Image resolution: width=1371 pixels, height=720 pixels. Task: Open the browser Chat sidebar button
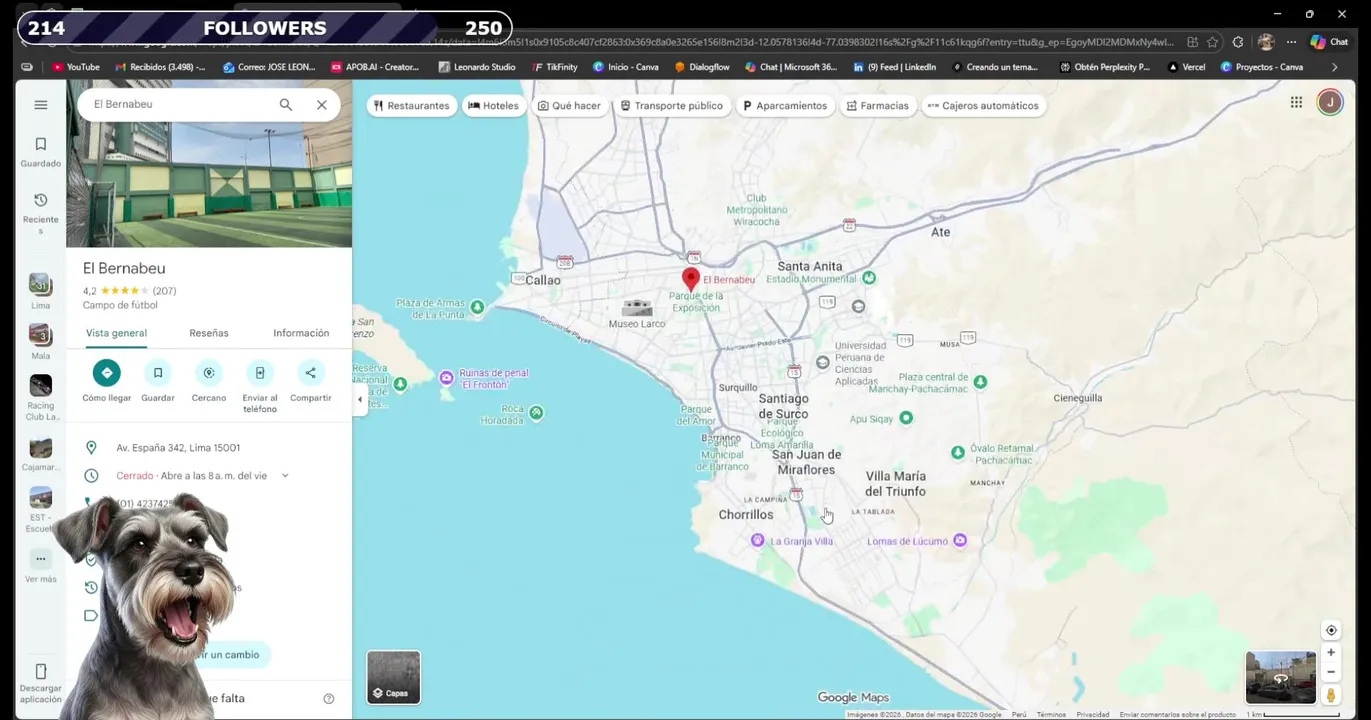pyautogui.click(x=1330, y=42)
